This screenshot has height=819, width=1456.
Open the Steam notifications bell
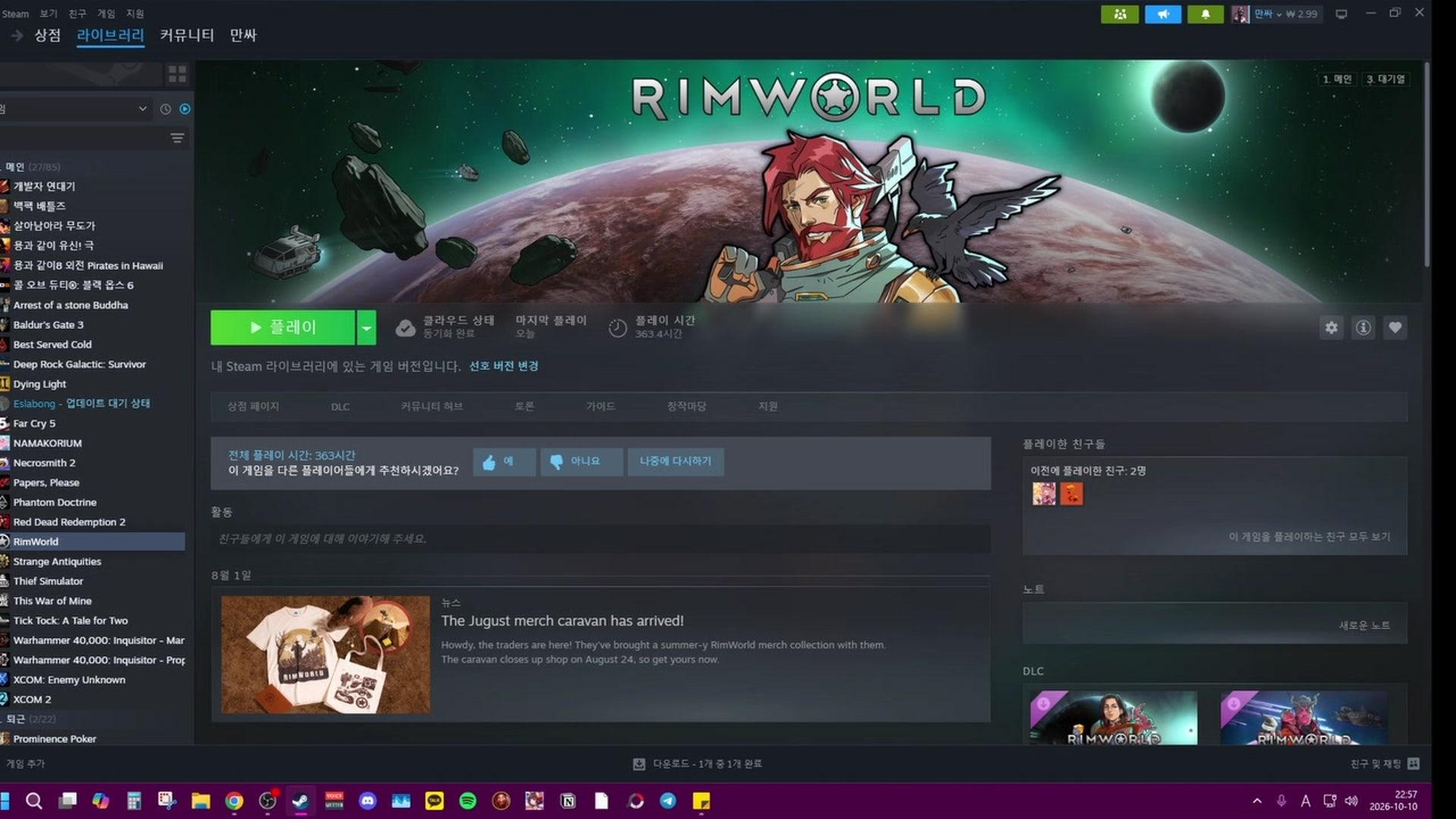coord(1205,14)
